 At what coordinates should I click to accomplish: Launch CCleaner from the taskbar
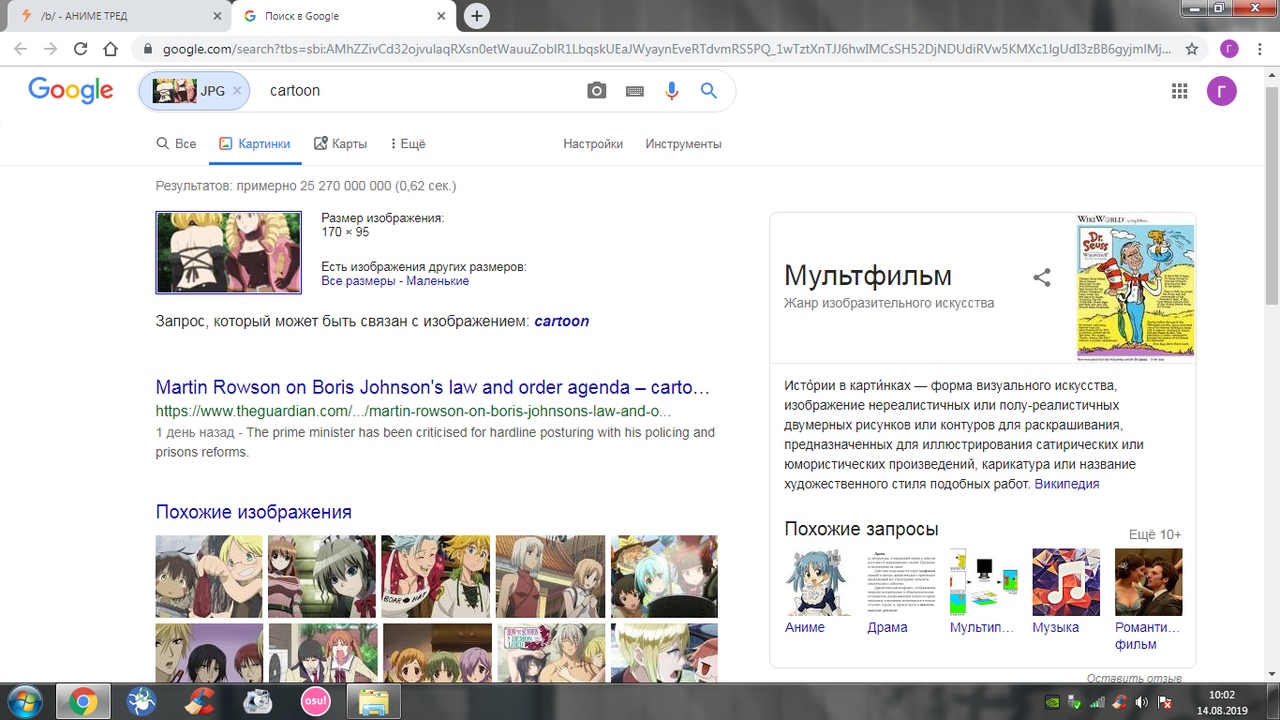pyautogui.click(x=200, y=702)
